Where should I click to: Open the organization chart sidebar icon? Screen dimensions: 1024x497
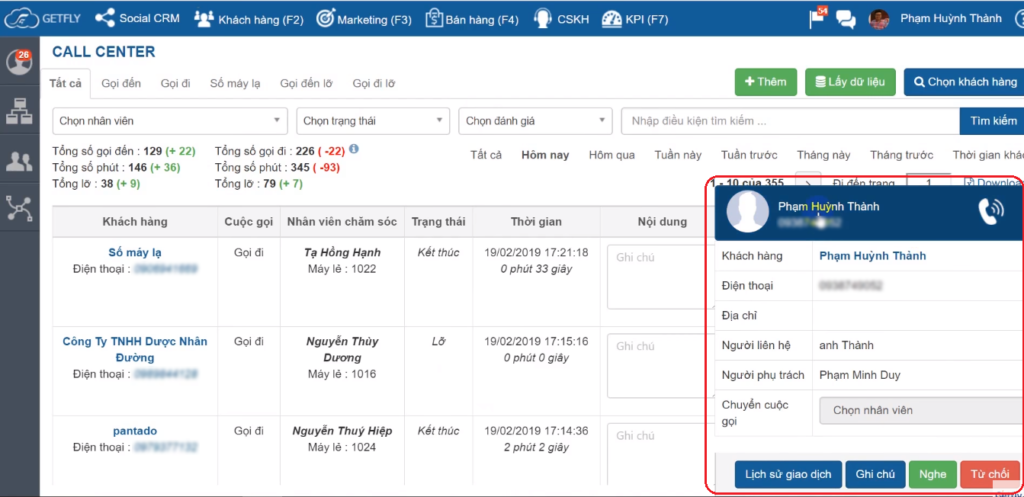[19, 112]
